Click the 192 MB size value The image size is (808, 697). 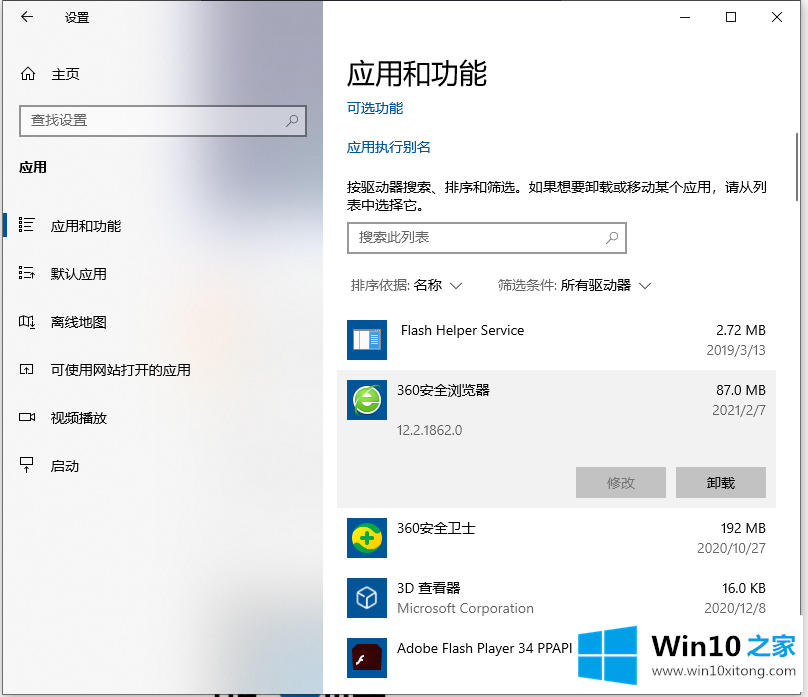point(743,528)
